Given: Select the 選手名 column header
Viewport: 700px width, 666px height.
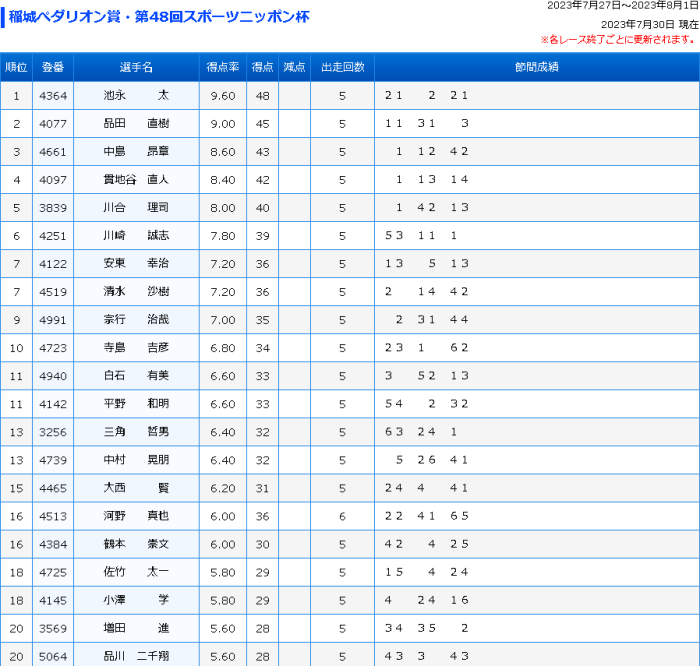Looking at the screenshot, I should coord(136,67).
